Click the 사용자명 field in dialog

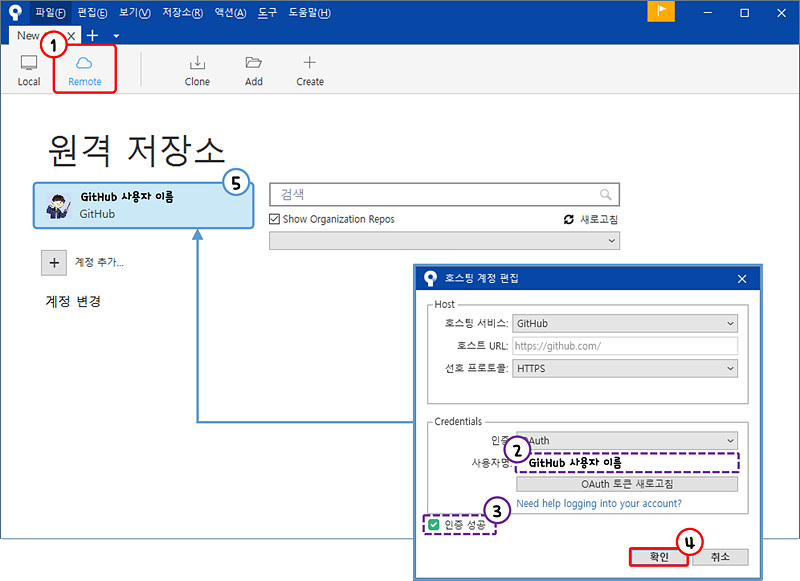628,463
